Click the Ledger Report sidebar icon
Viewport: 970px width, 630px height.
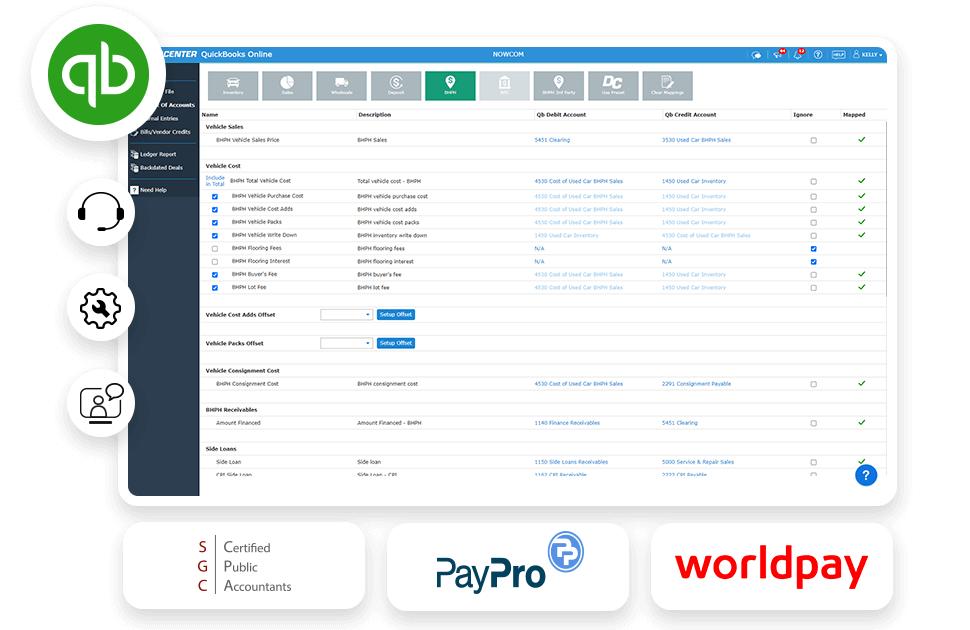[134, 154]
